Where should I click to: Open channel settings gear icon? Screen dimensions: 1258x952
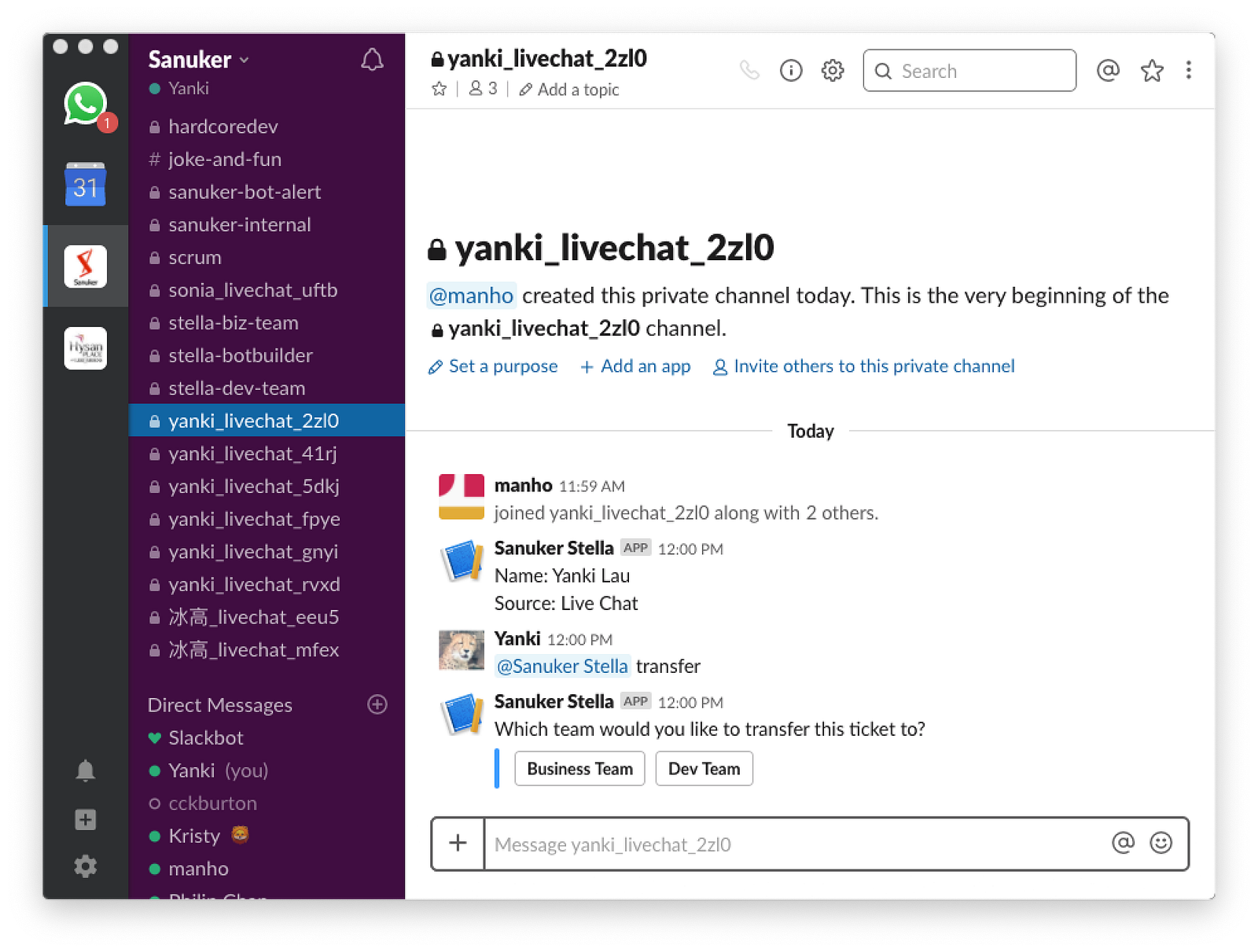(x=833, y=71)
